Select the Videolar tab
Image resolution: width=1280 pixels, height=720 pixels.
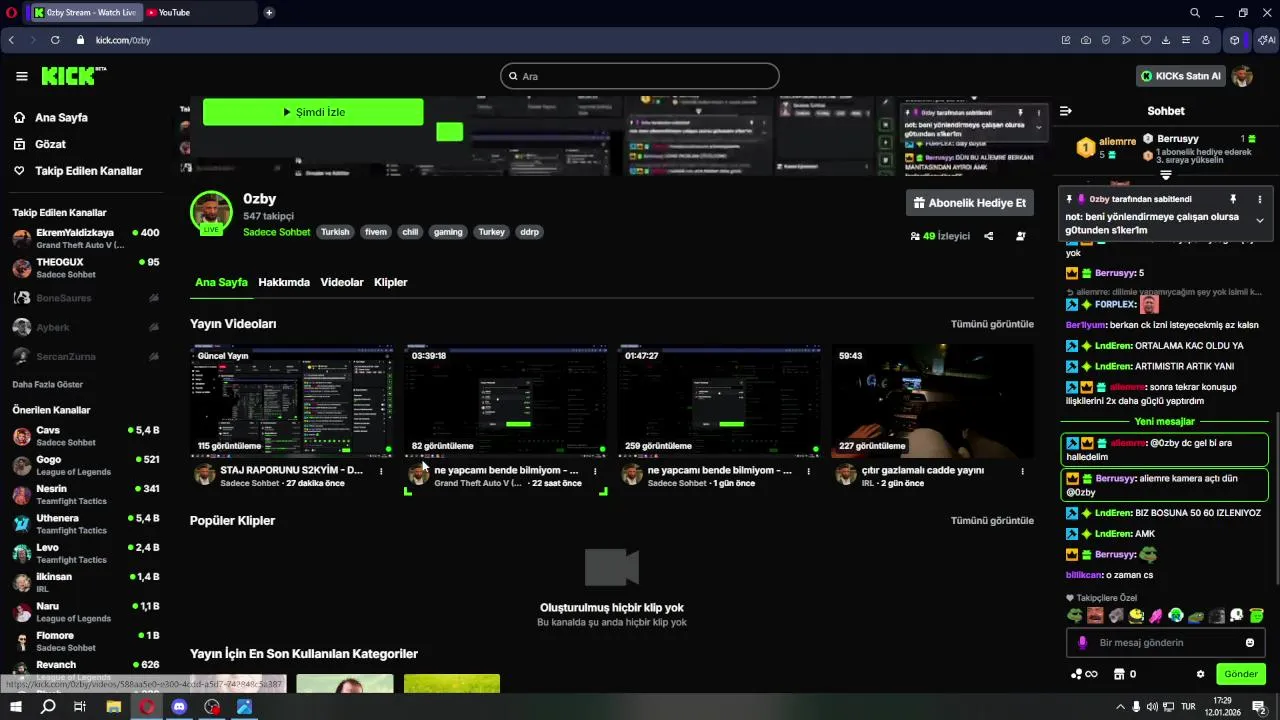(342, 282)
